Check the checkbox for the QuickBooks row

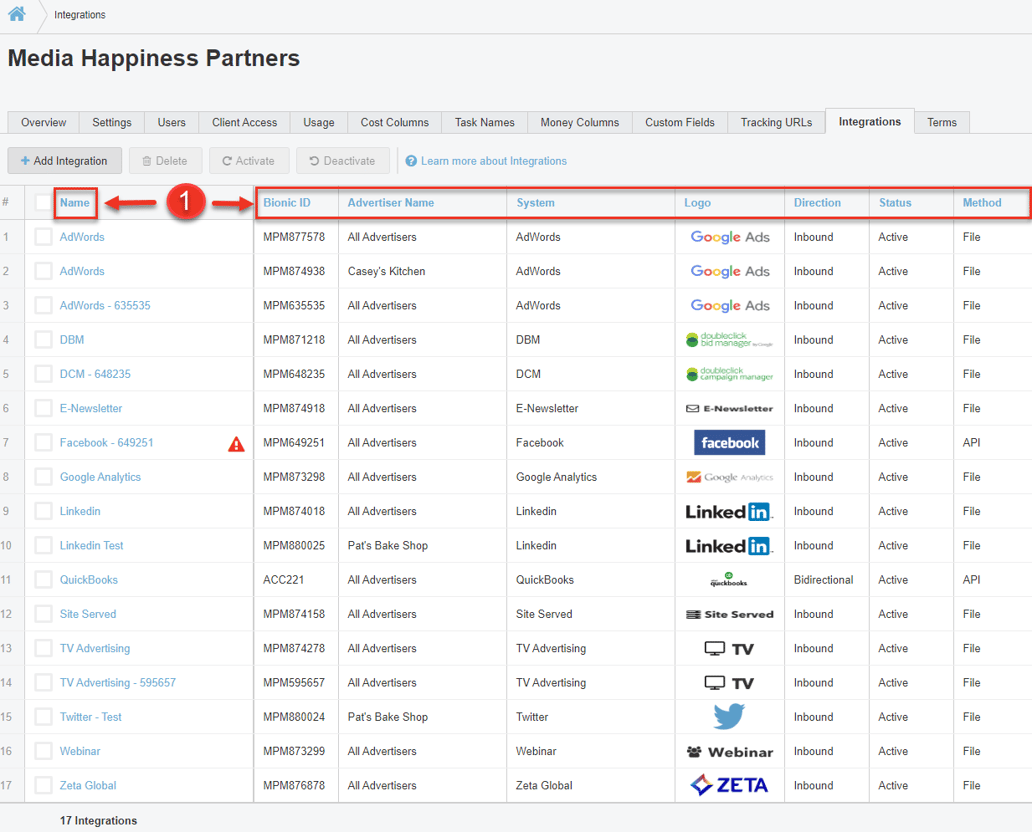point(43,579)
